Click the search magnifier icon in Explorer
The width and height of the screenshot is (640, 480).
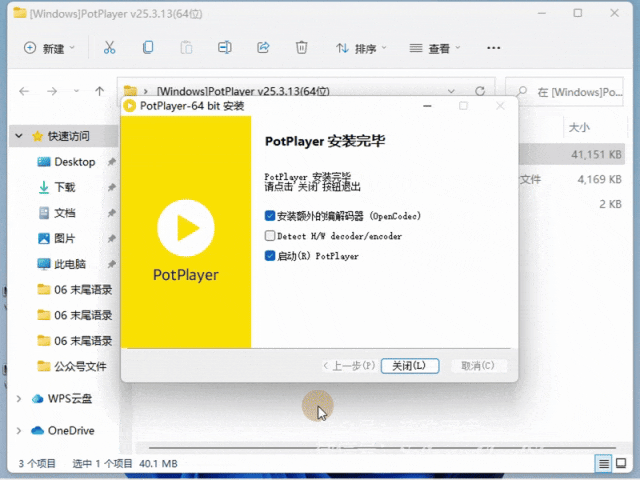(521, 91)
